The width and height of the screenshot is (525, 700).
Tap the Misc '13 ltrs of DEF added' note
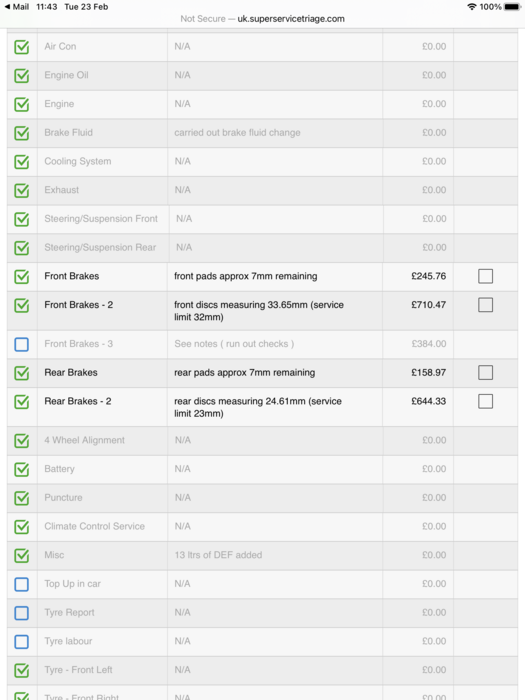click(218, 555)
